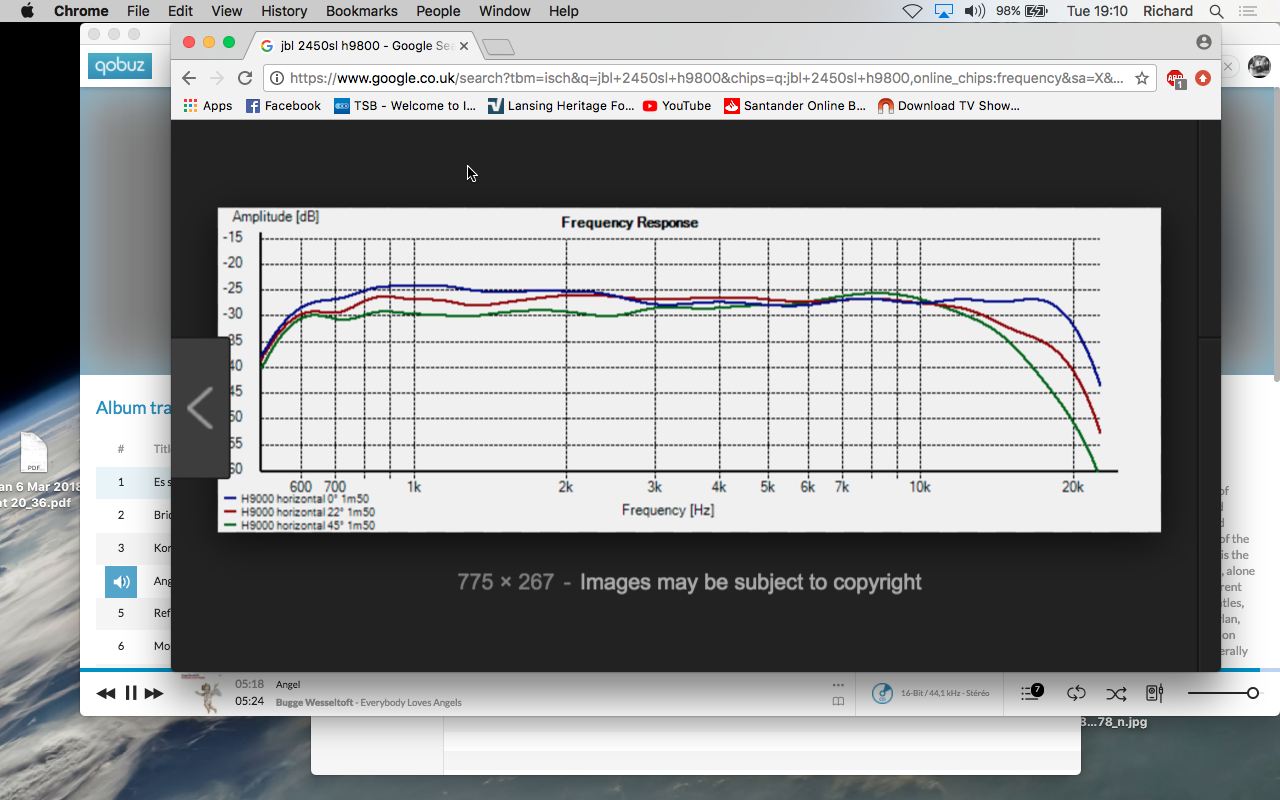Click the 16-Bit / 44,1 kHz quality indicator
Viewport: 1280px width, 800px height.
[930, 693]
